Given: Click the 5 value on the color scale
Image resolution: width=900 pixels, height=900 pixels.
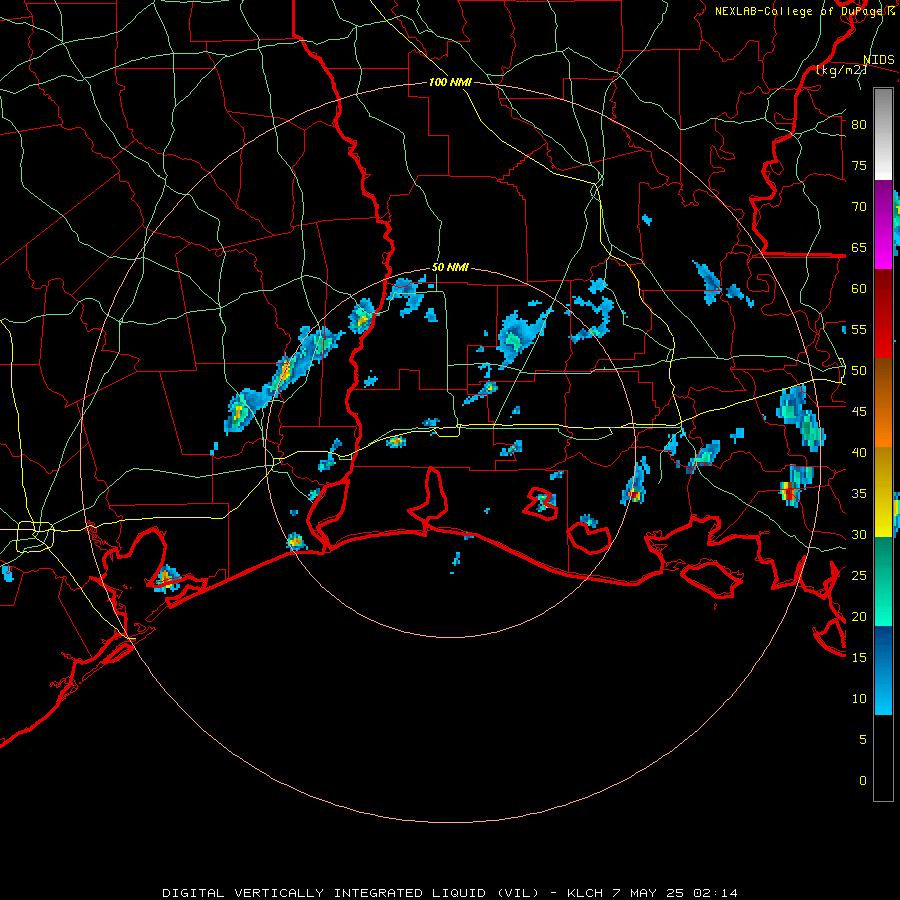Looking at the screenshot, I should [863, 740].
